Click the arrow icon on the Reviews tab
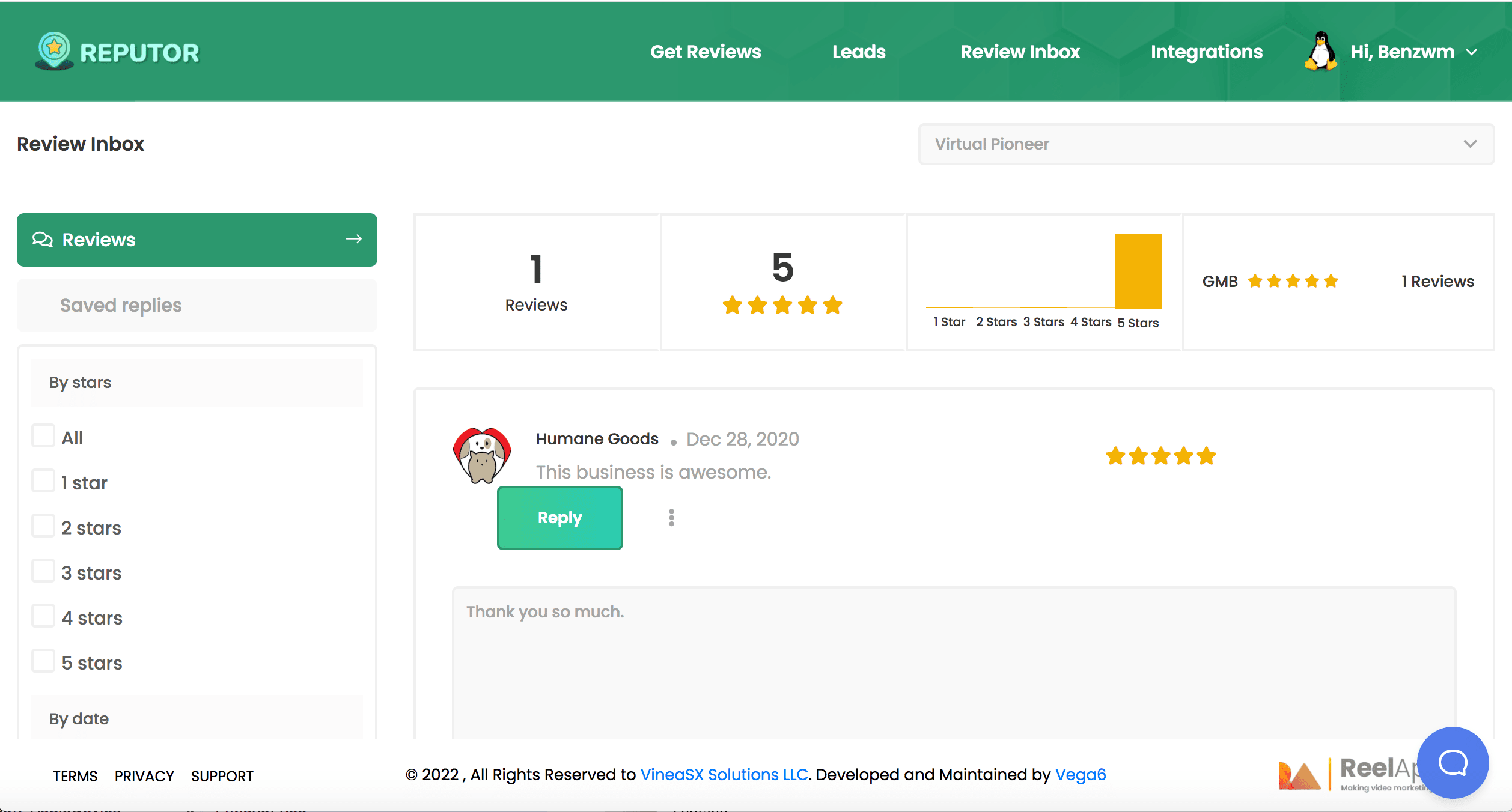 [x=354, y=239]
